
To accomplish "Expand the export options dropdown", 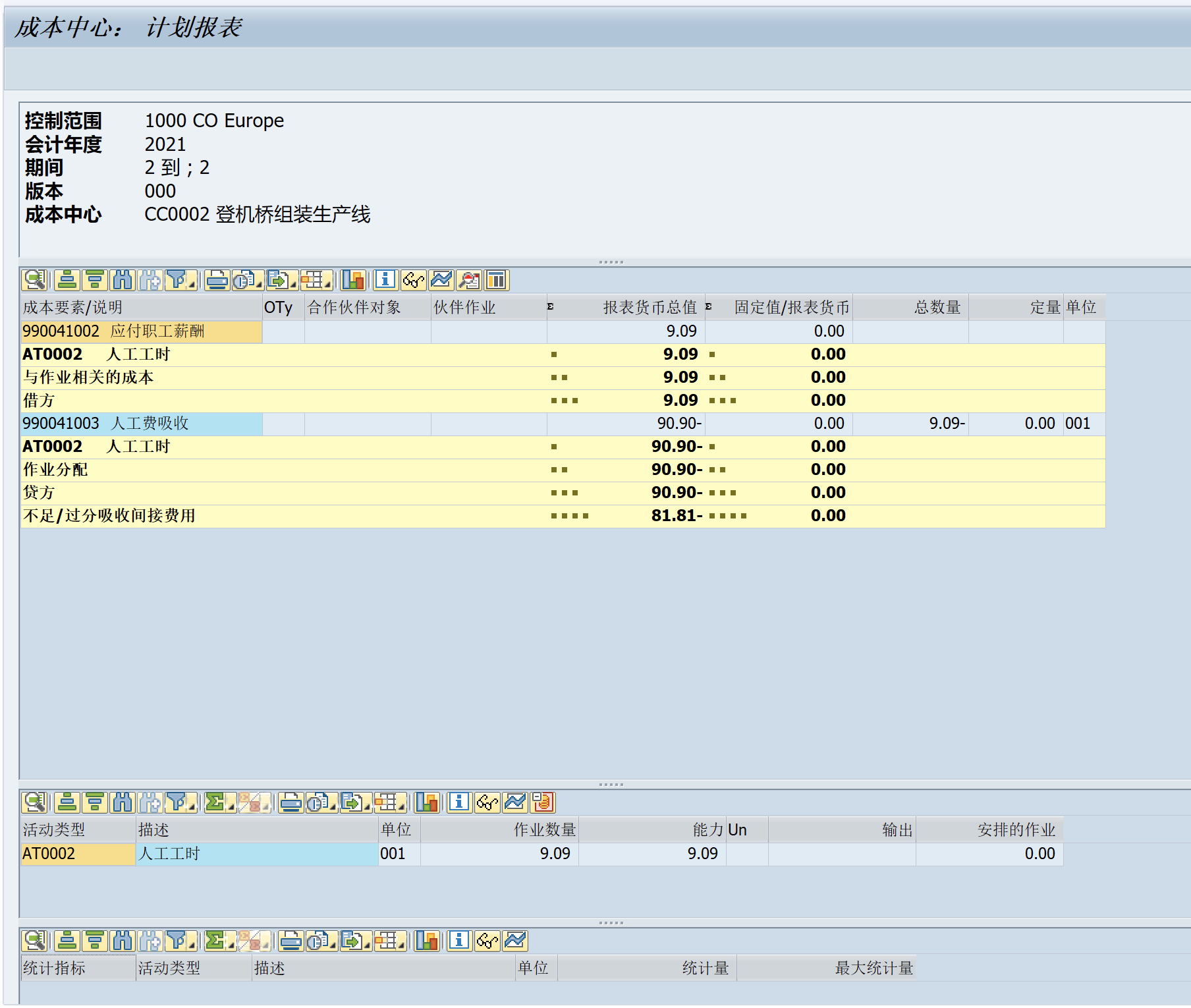I will pyautogui.click(x=292, y=285).
